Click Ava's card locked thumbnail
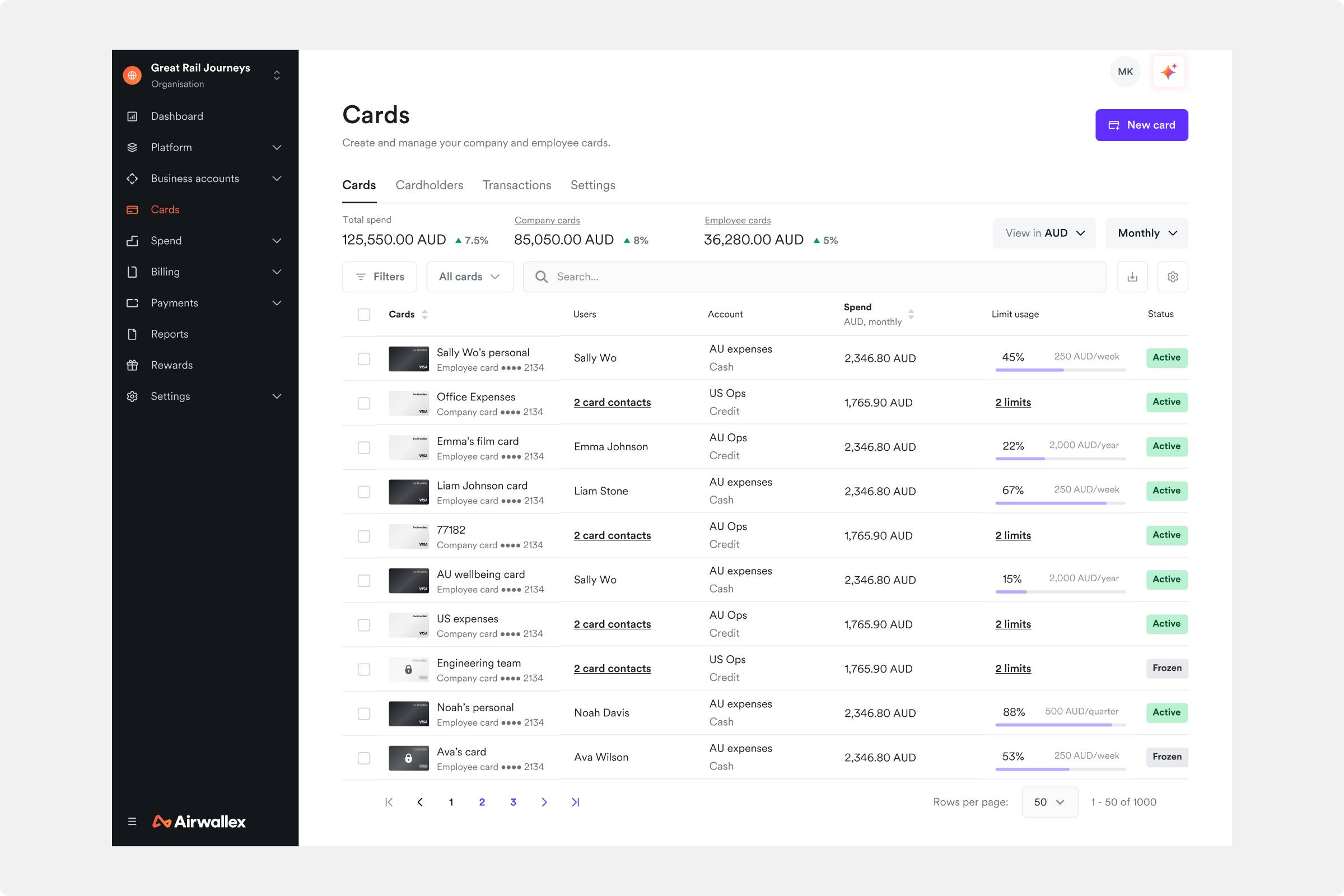 tap(409, 758)
